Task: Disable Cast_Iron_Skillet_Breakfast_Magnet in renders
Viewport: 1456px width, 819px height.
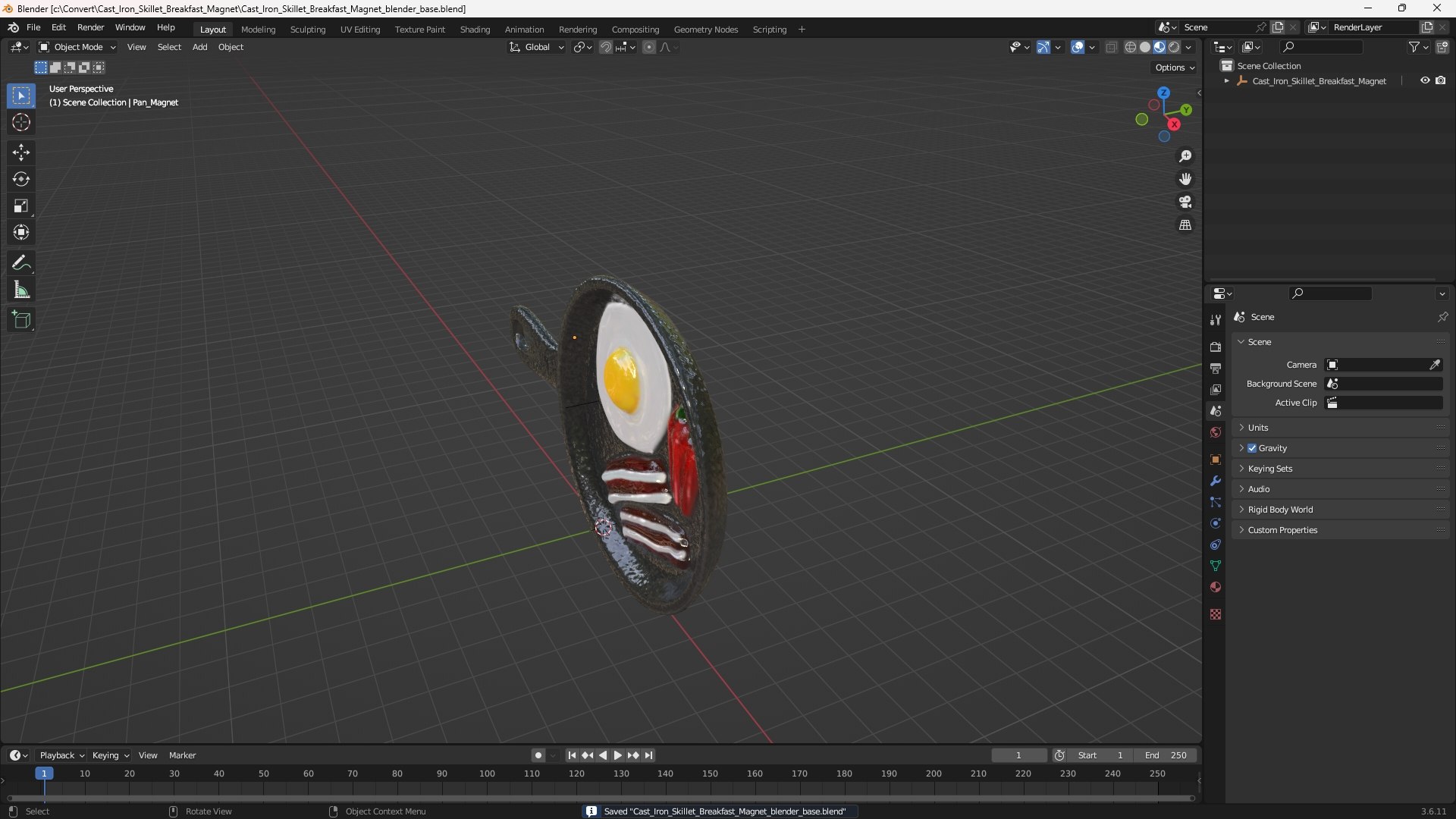Action: point(1441,80)
